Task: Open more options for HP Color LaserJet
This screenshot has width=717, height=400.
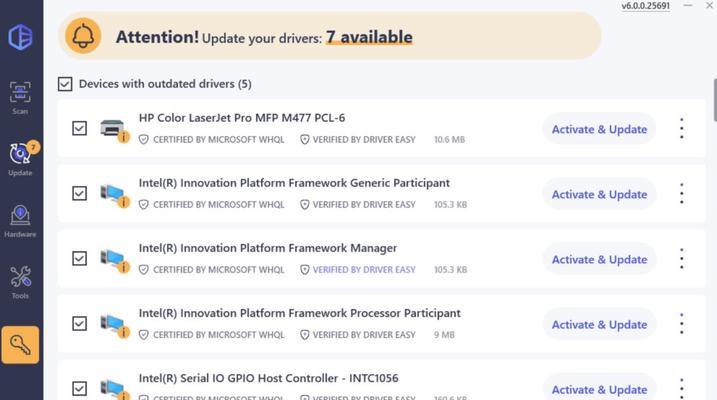Action: point(681,128)
